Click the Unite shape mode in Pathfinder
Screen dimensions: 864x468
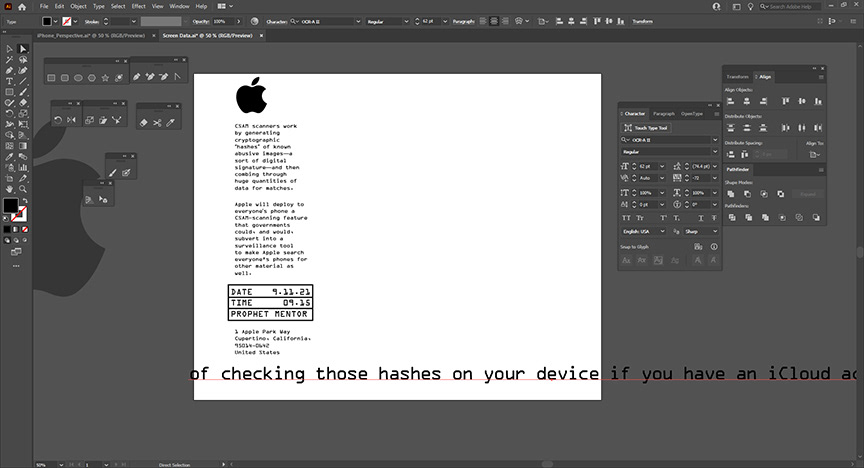(731, 194)
